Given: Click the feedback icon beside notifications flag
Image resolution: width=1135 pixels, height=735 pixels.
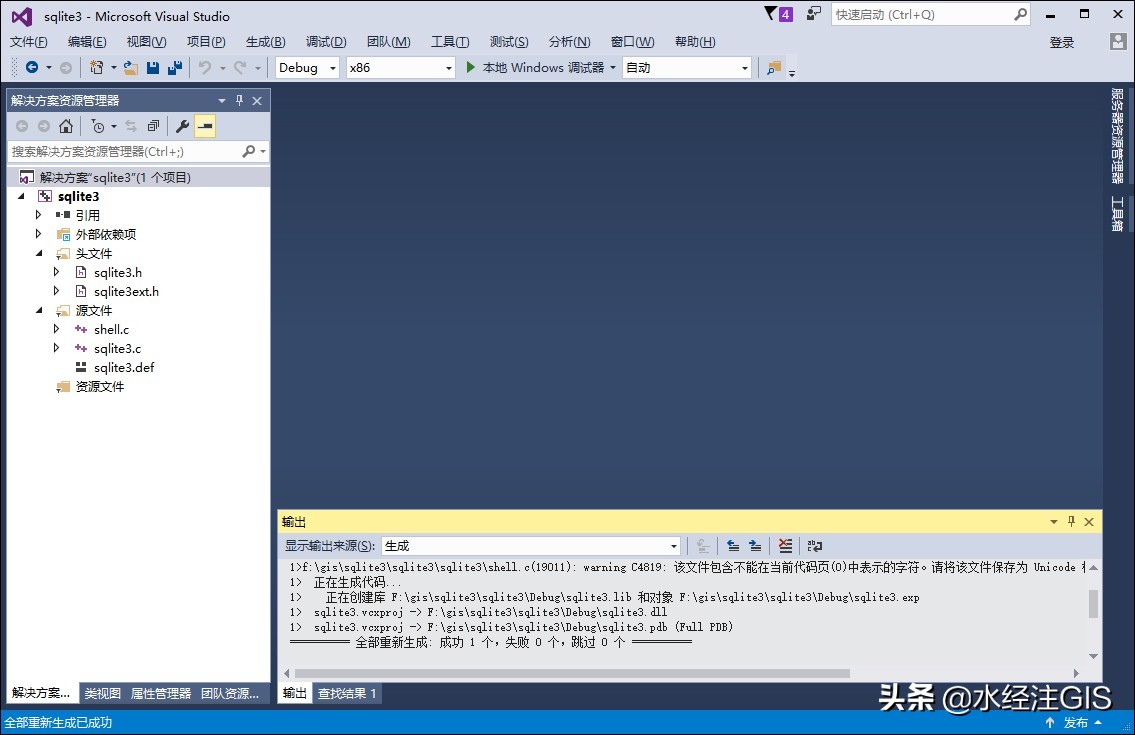Looking at the screenshot, I should (x=814, y=13).
